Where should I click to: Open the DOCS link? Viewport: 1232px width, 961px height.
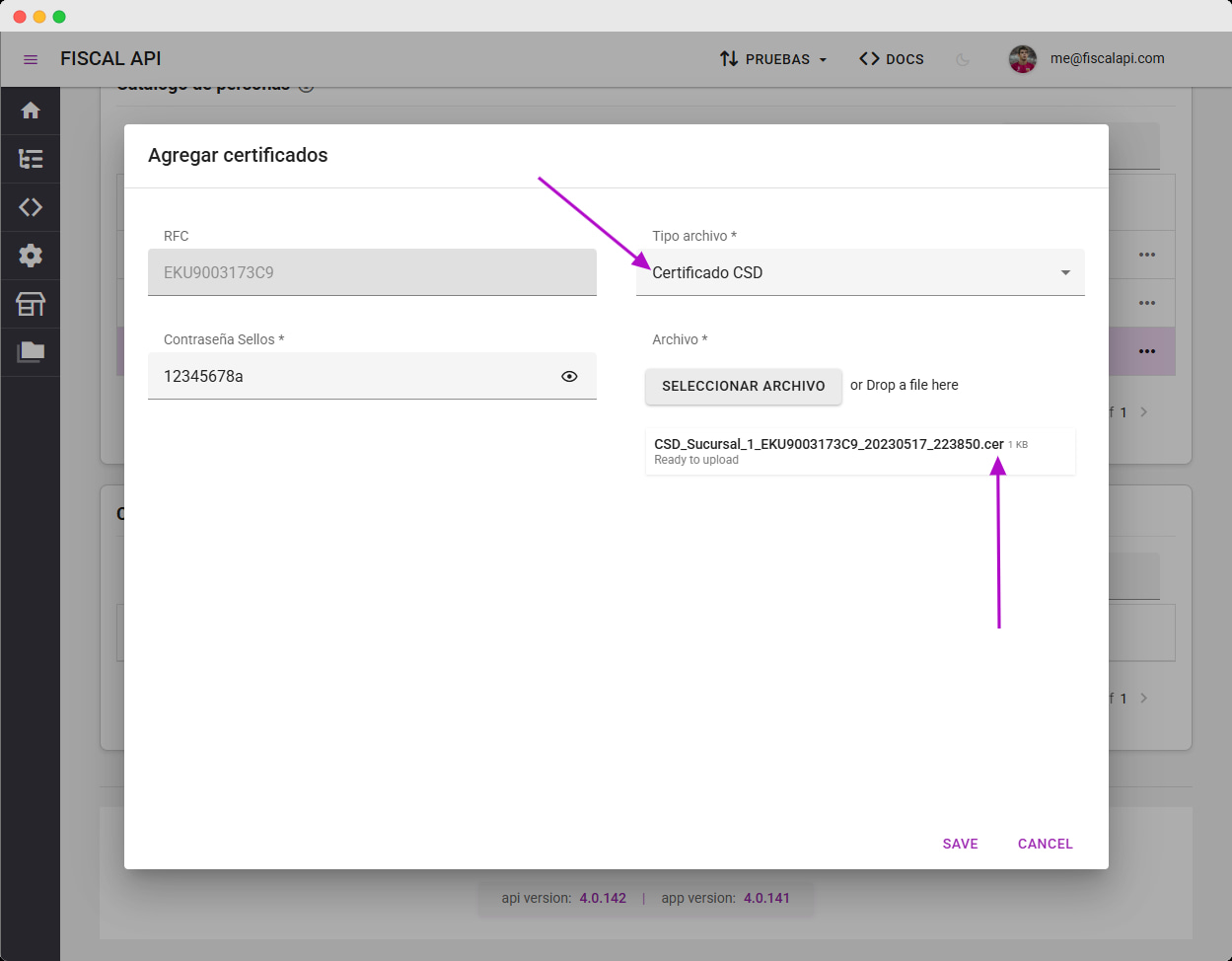click(892, 59)
